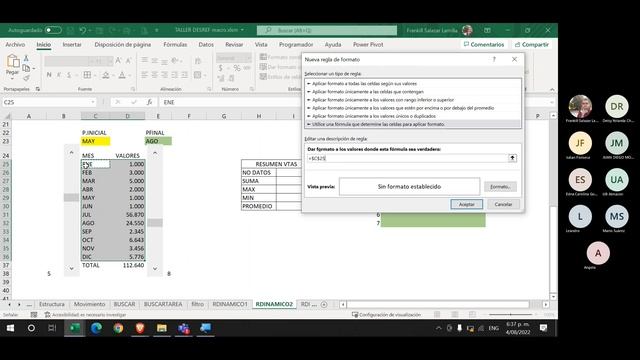Click the Windows Start button

point(10,328)
